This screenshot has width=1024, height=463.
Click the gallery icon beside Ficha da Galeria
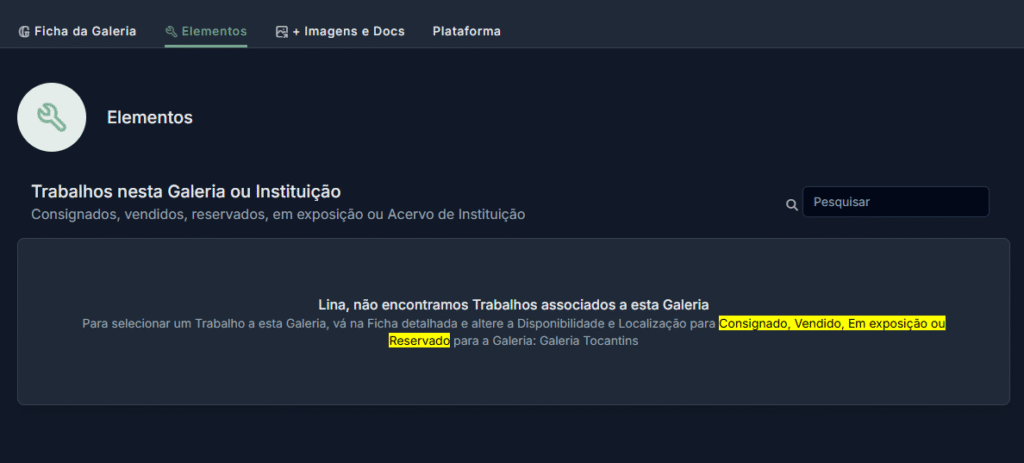point(24,31)
